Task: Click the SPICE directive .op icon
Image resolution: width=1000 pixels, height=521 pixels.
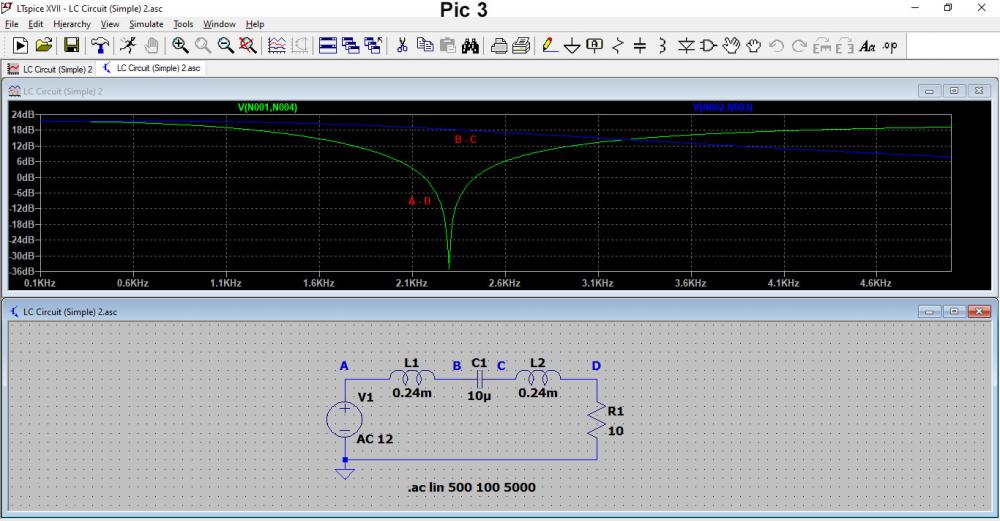Action: click(x=890, y=45)
